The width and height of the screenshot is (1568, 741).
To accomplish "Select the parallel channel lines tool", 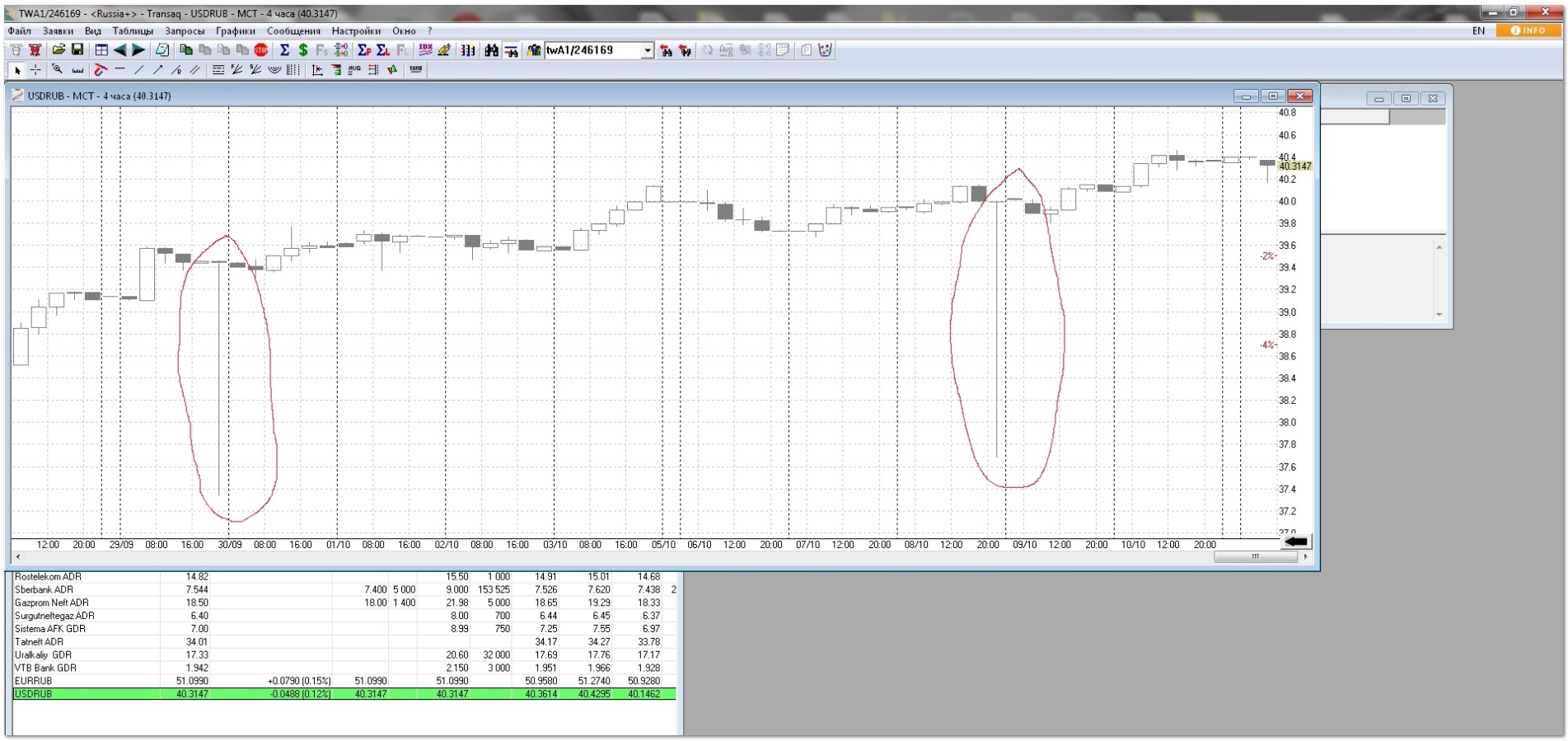I will [x=194, y=70].
